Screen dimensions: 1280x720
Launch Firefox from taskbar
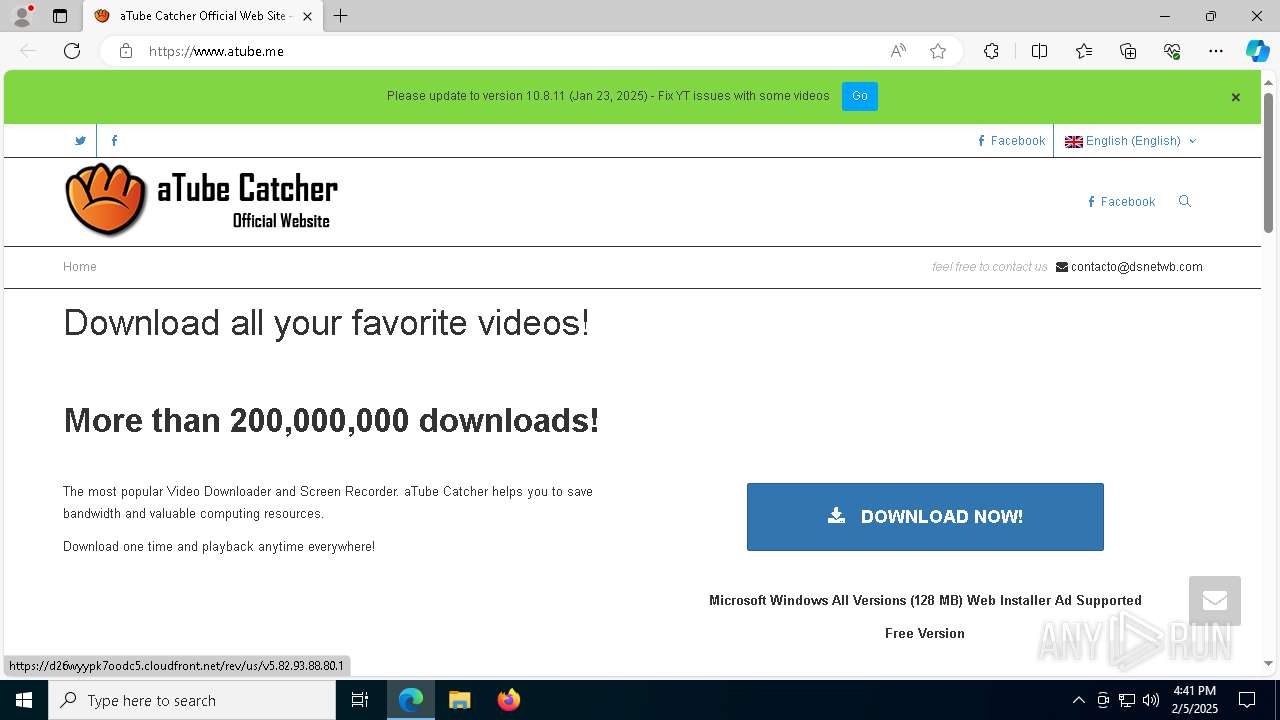[x=508, y=700]
